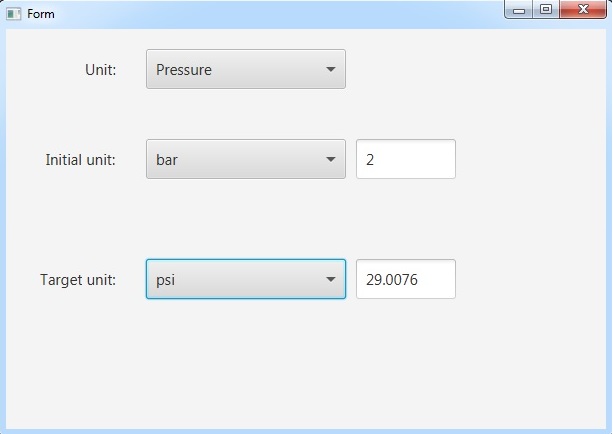The image size is (613, 434).
Task: Click the Form window icon in title bar
Action: 14,14
